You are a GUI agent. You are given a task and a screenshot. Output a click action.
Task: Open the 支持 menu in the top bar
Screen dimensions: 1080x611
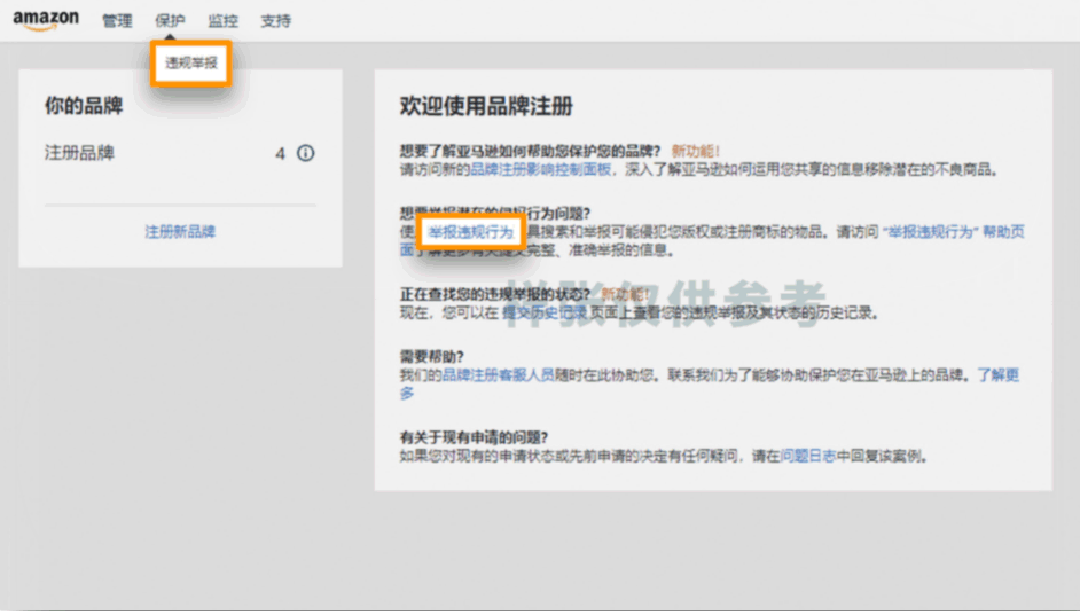click(x=275, y=21)
